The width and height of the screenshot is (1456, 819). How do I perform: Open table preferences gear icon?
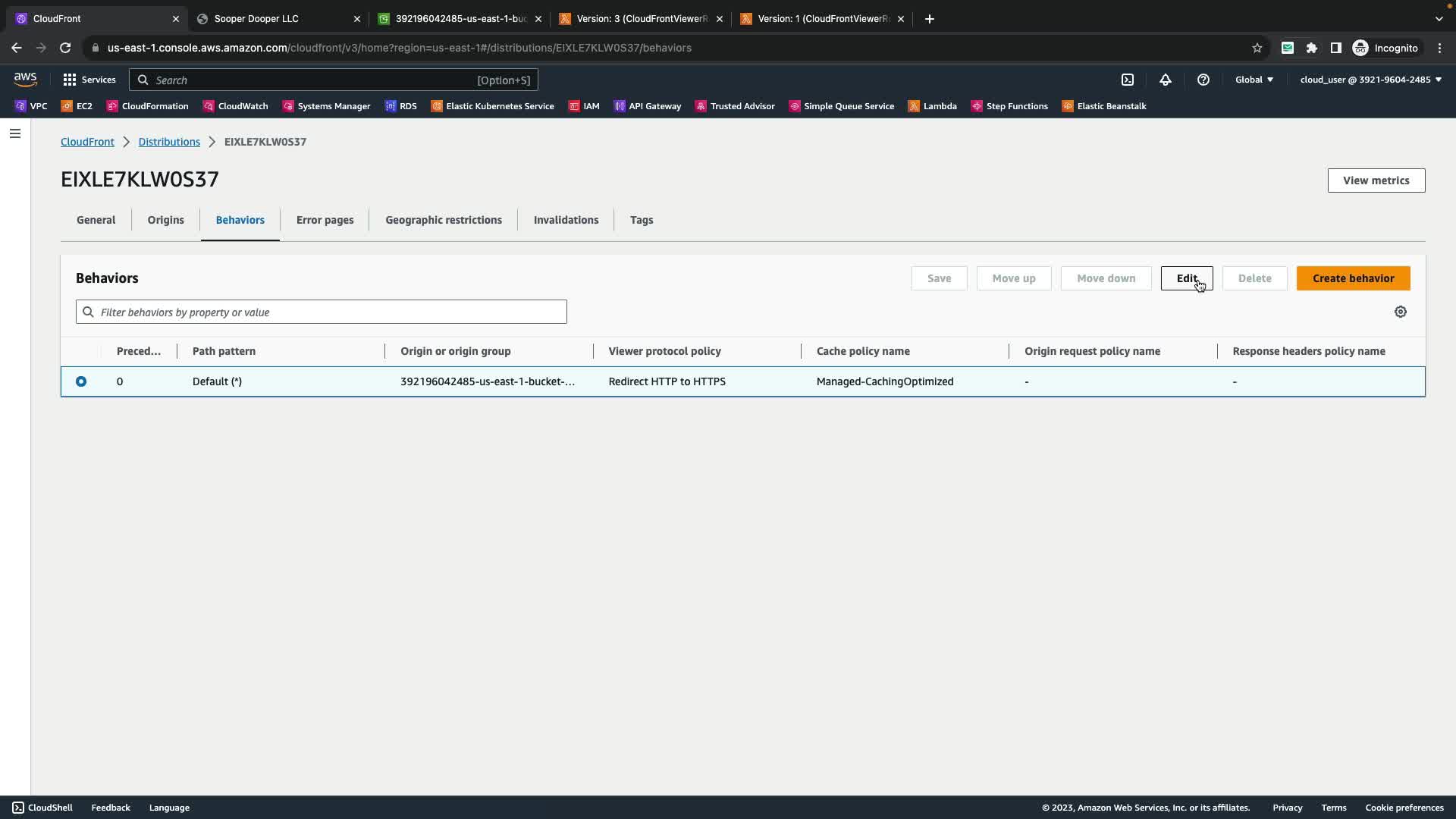[x=1401, y=312]
